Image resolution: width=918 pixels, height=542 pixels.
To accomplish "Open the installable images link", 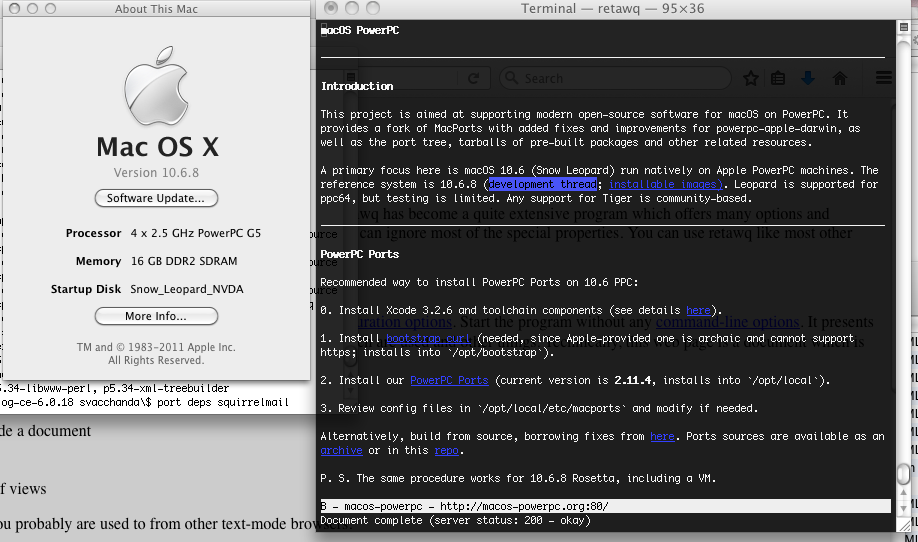I will (665, 184).
